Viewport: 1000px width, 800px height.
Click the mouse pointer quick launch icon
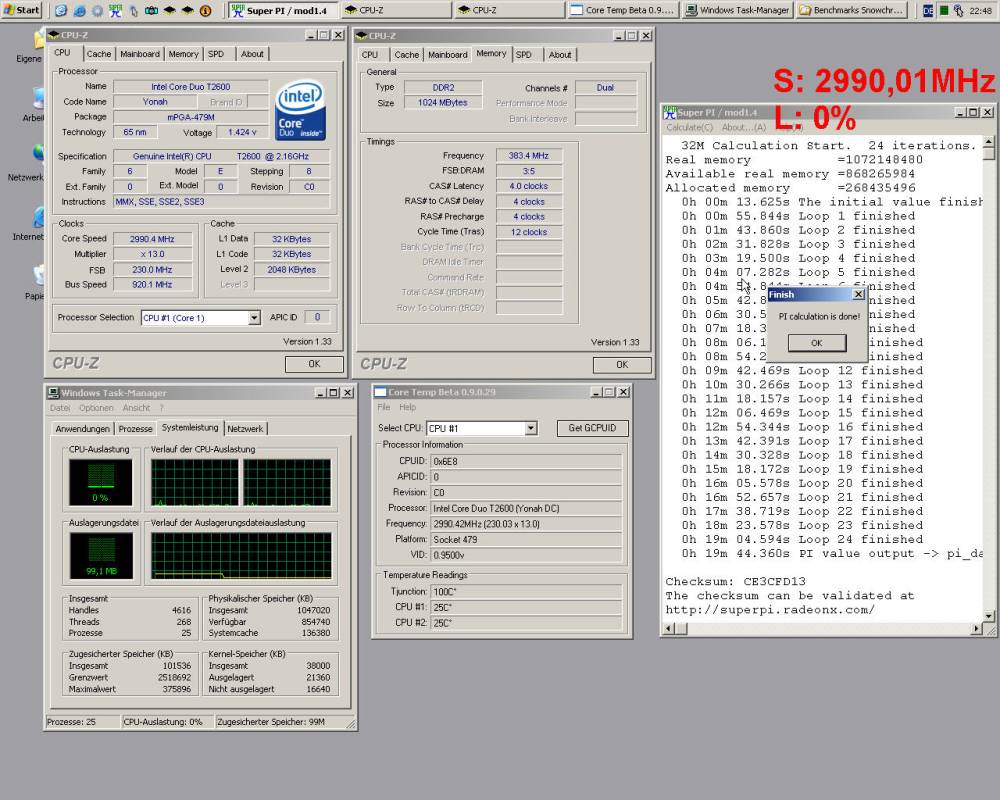point(133,11)
